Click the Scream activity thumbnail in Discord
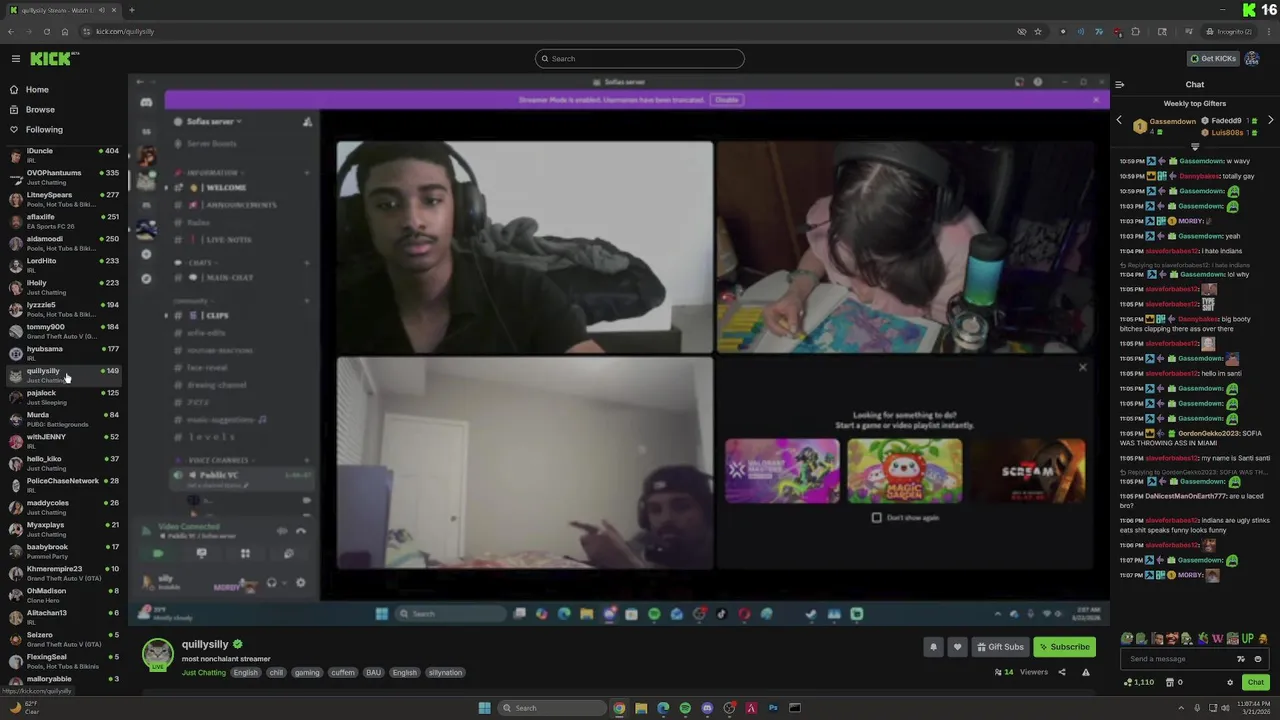 click(x=1027, y=471)
